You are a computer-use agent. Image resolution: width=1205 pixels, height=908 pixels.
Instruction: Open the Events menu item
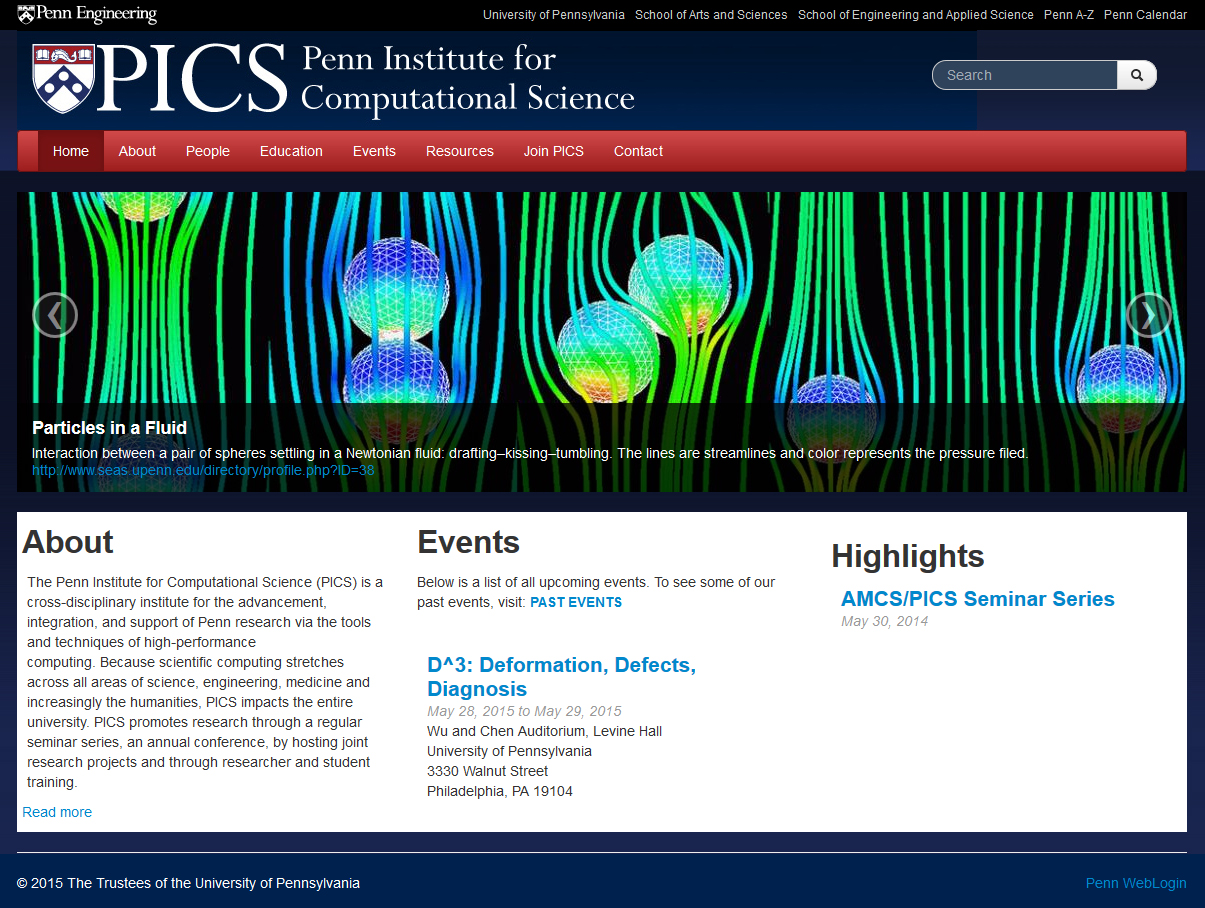pyautogui.click(x=374, y=151)
